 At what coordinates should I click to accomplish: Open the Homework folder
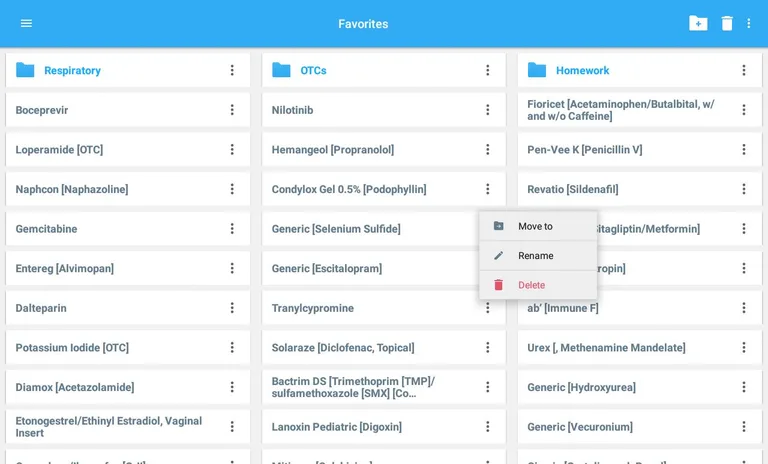639,70
